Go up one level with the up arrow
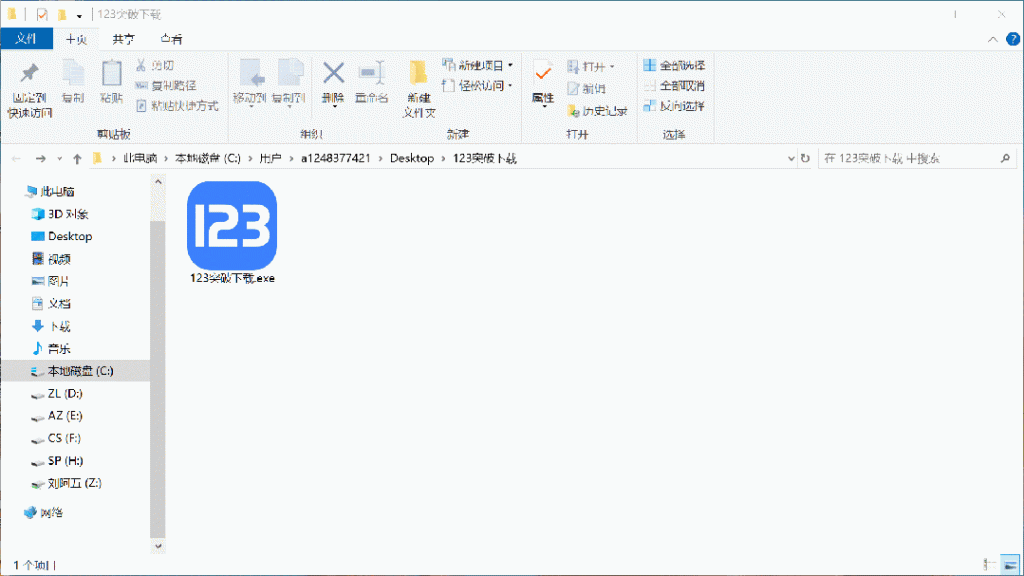The width and height of the screenshot is (1024, 576). click(77, 158)
